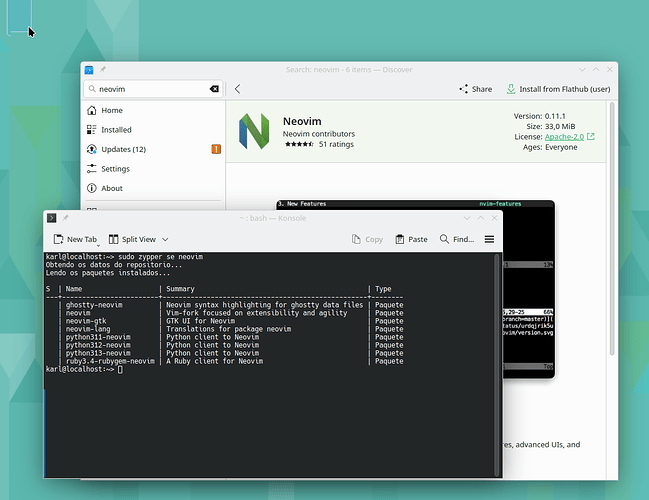Screen dimensions: 649x500
Task: Minimize the Konsole window
Action: click(x=467, y=218)
